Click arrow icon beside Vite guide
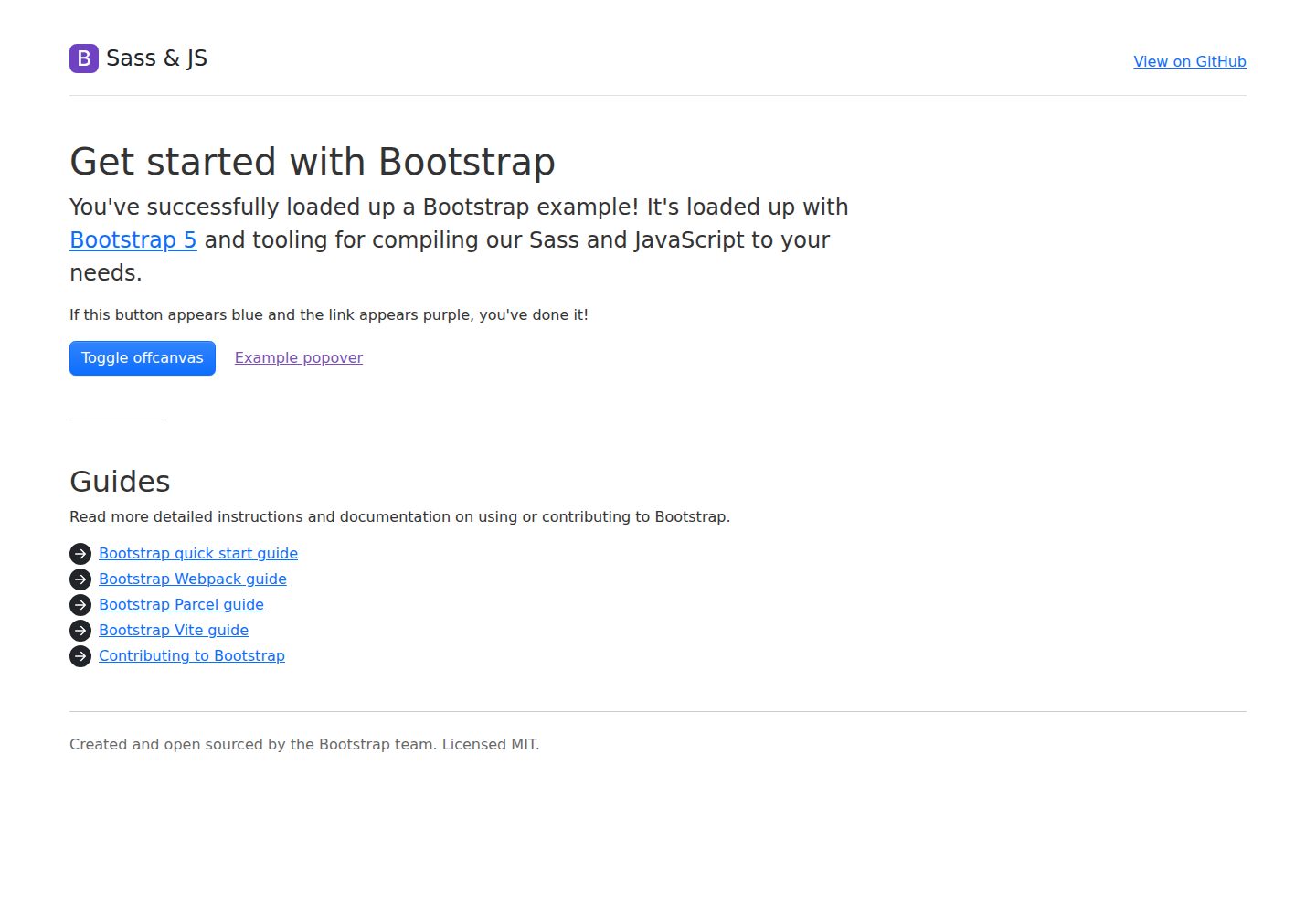 coord(80,631)
